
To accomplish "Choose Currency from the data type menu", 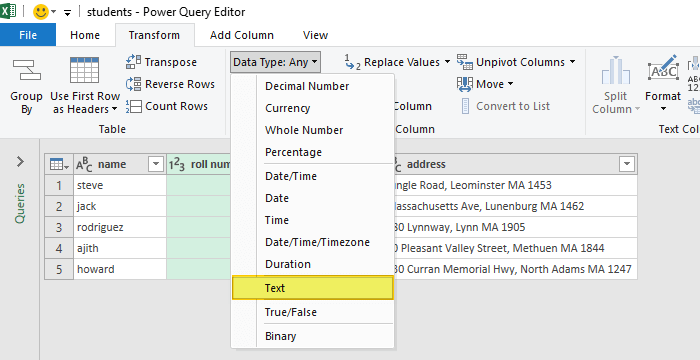I will coord(312,108).
